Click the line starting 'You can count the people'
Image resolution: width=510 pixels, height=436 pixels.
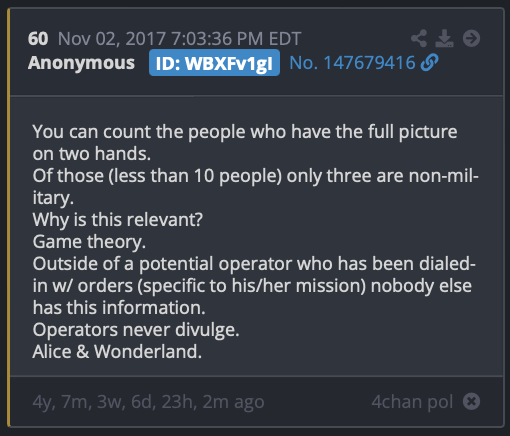click(x=245, y=132)
